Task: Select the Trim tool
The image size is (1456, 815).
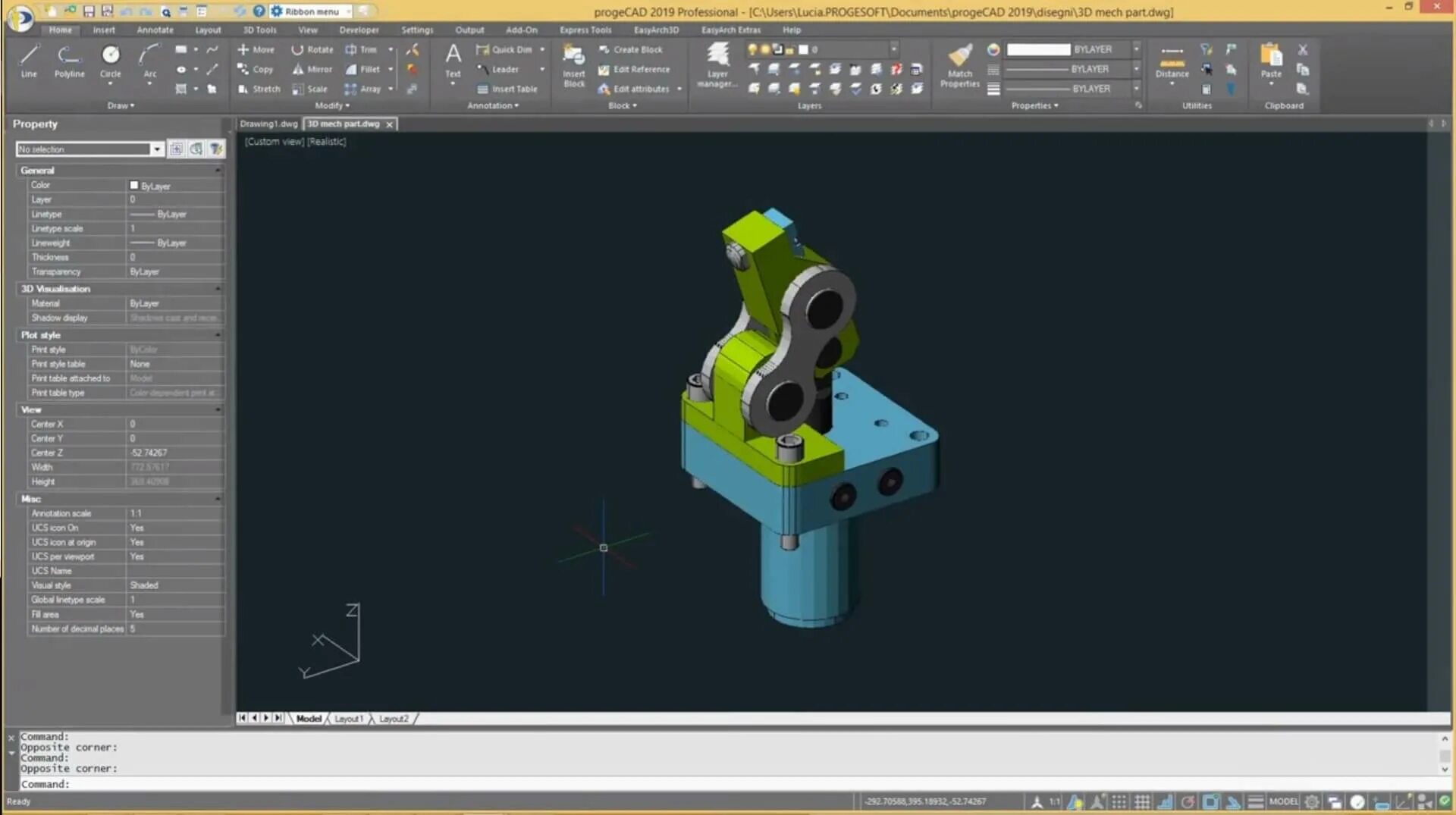Action: 361,49
